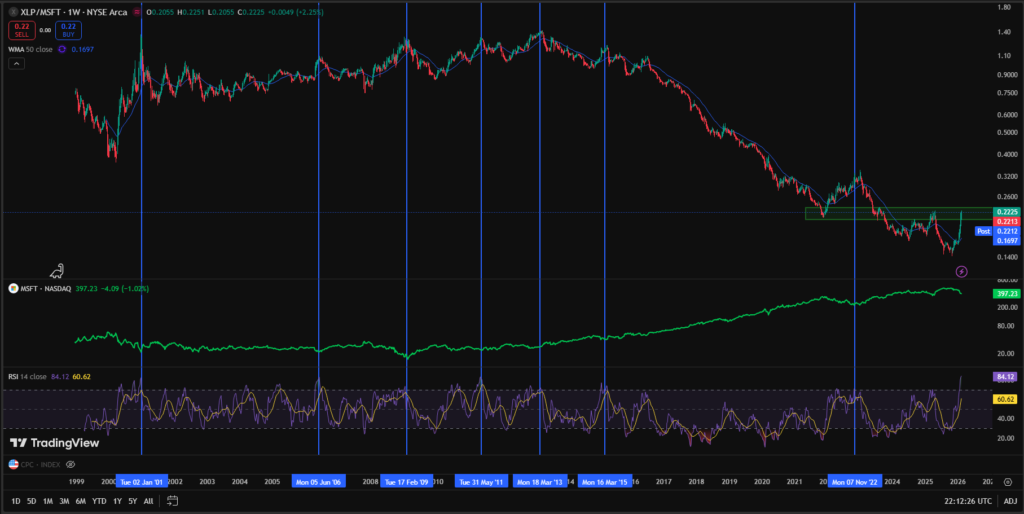Click the CPC US flag icon
Image resolution: width=1024 pixels, height=514 pixels.
[13, 464]
